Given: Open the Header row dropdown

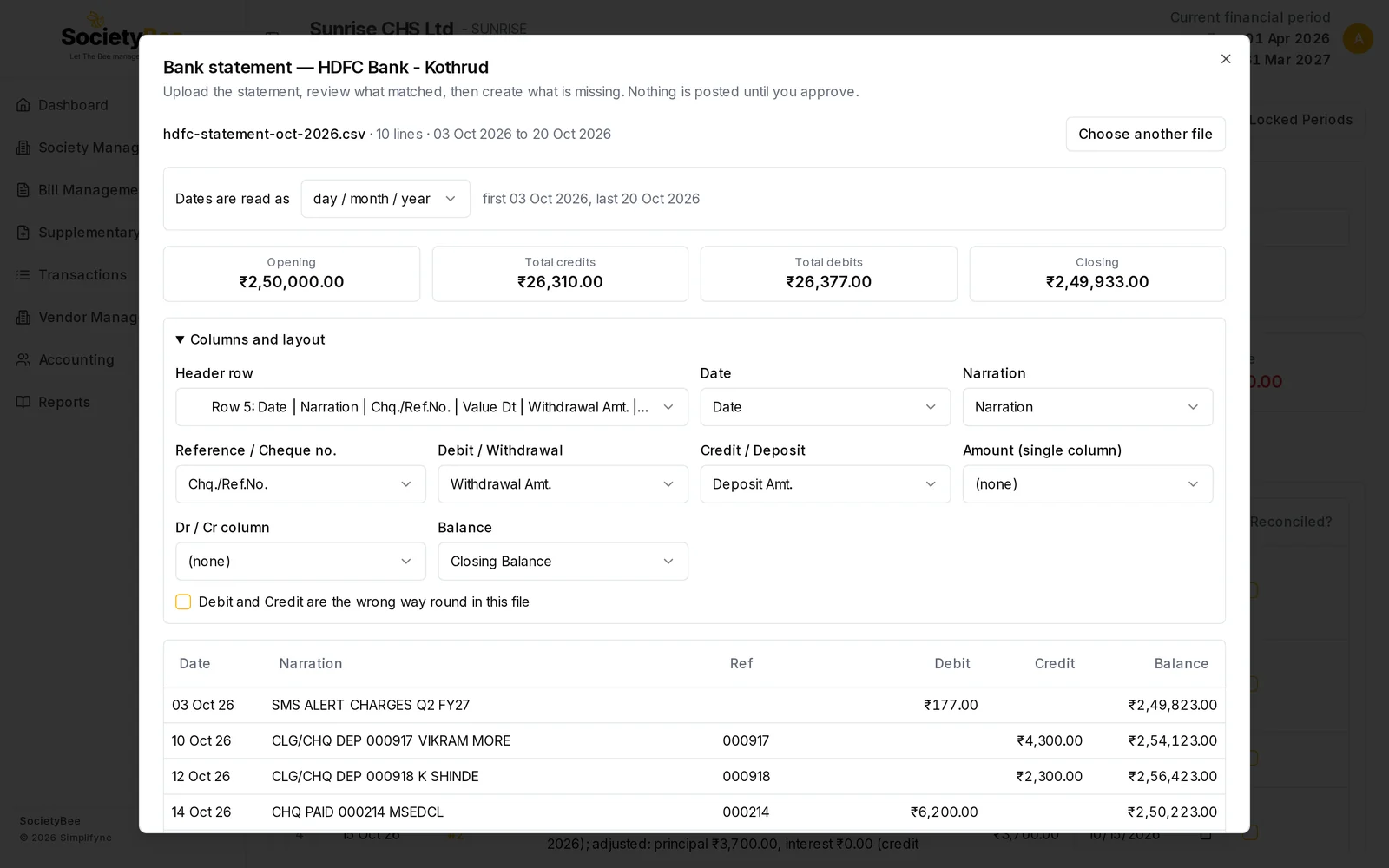Looking at the screenshot, I should click(x=431, y=407).
